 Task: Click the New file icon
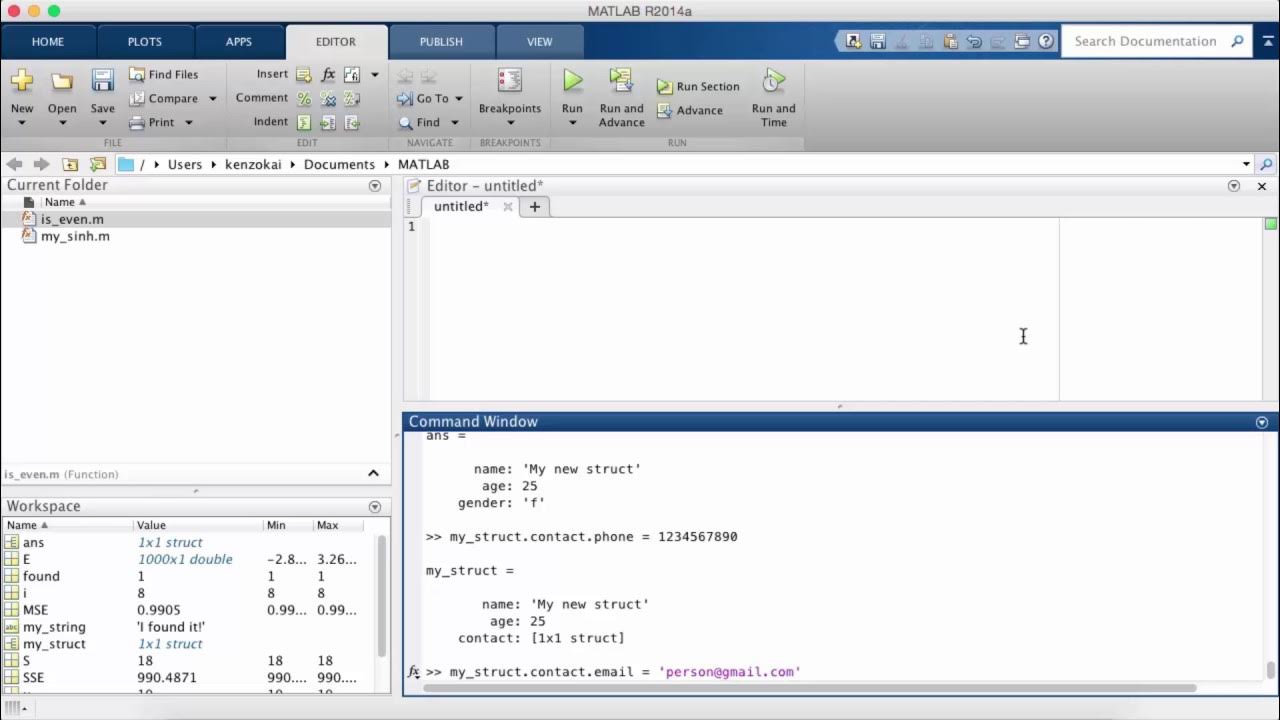[21, 81]
